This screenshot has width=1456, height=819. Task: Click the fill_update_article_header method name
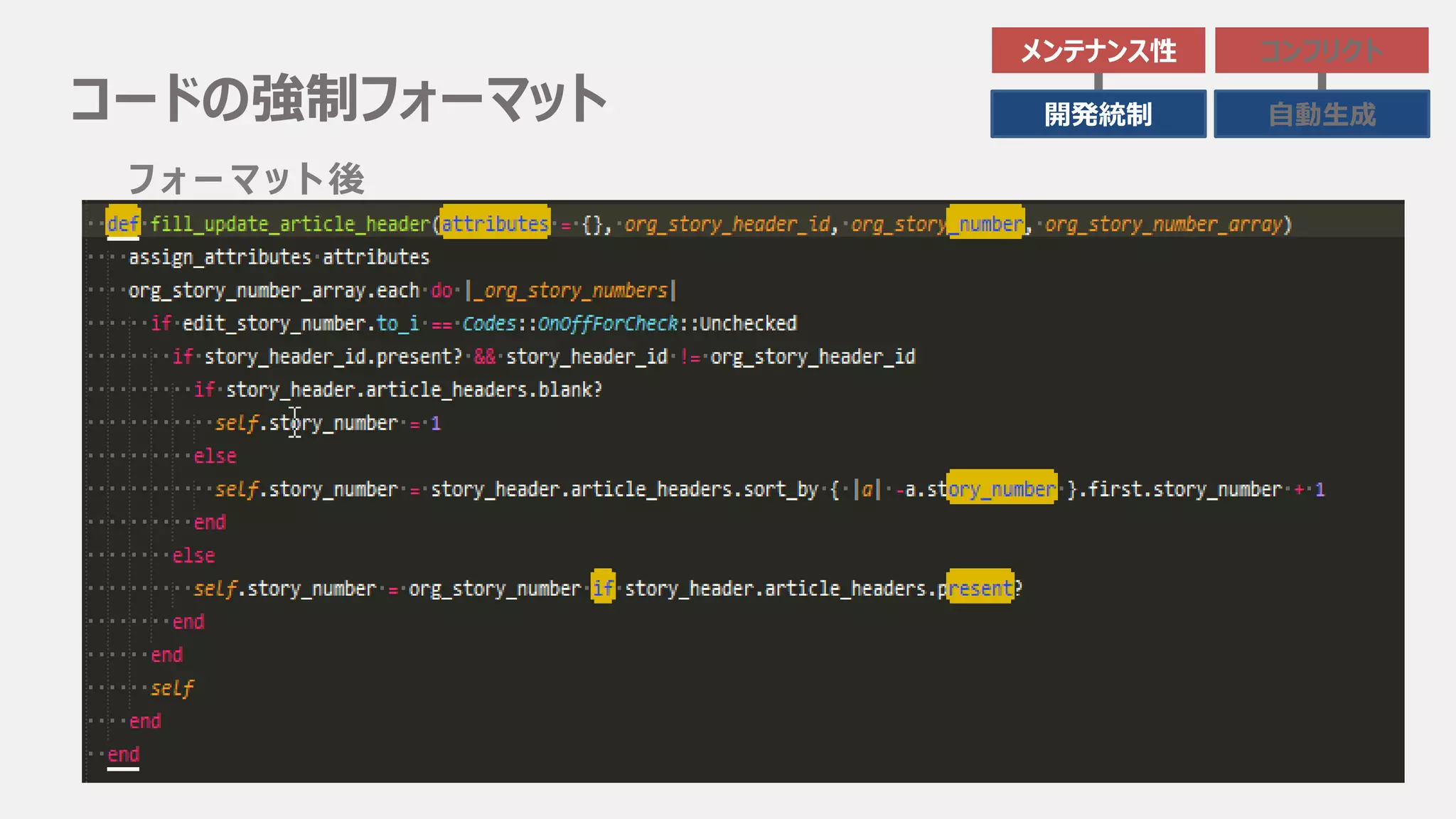(x=290, y=224)
